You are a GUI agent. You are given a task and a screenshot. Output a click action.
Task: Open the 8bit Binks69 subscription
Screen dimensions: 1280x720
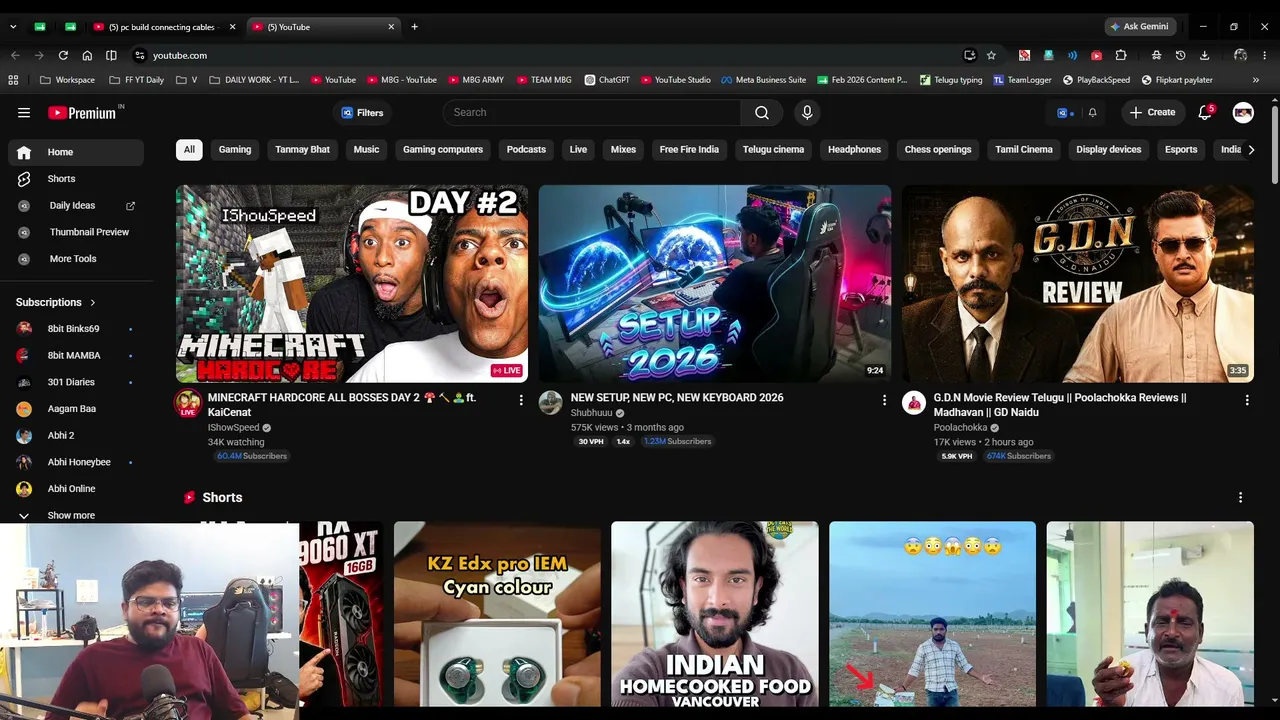click(x=76, y=329)
